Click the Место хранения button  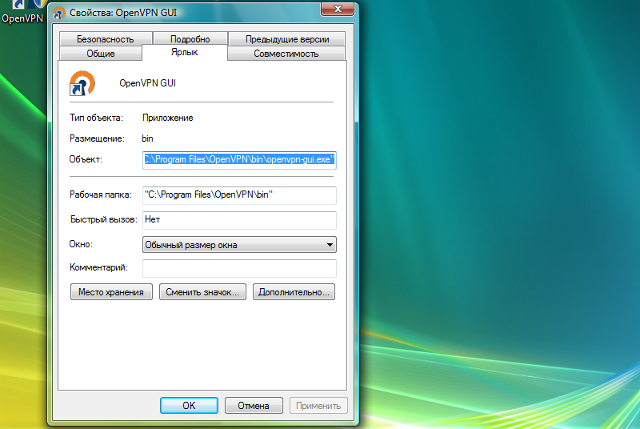111,292
